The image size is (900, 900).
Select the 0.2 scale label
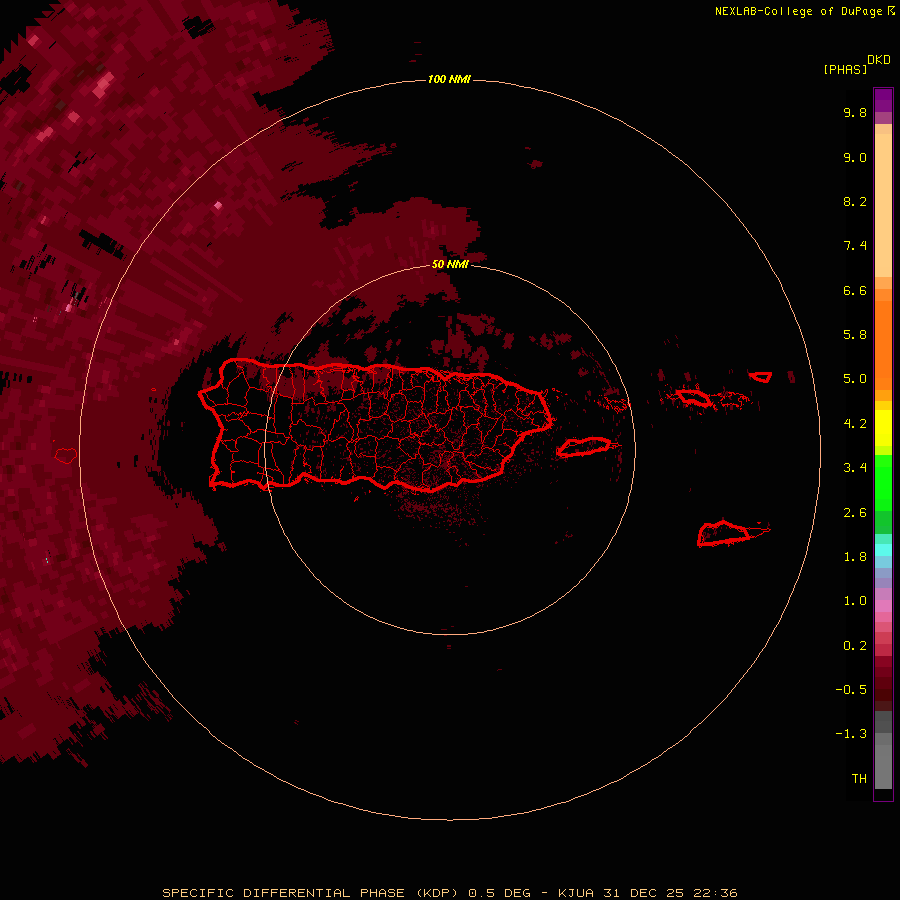(x=855, y=646)
